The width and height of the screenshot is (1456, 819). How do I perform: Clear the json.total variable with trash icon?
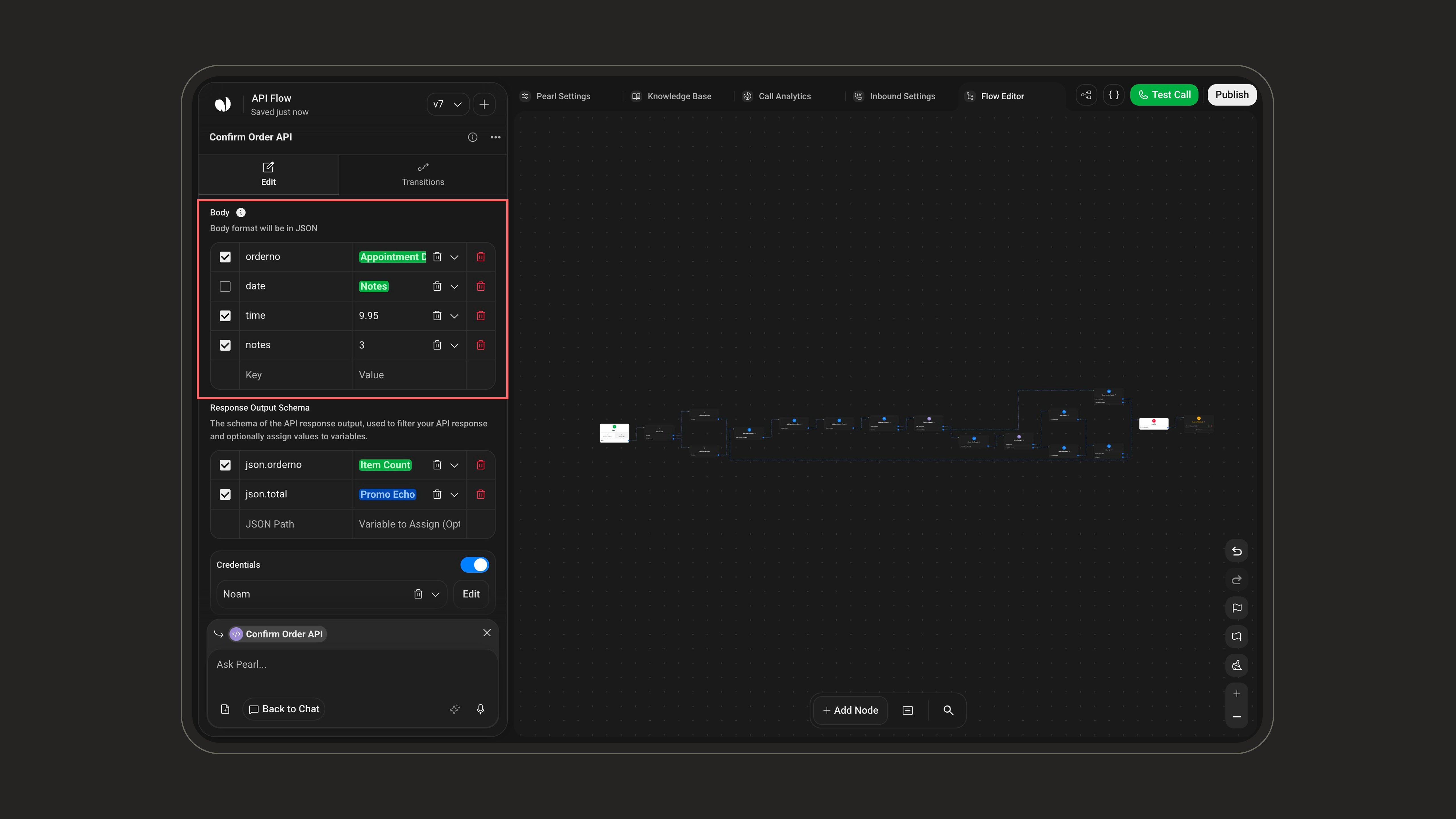coord(437,495)
